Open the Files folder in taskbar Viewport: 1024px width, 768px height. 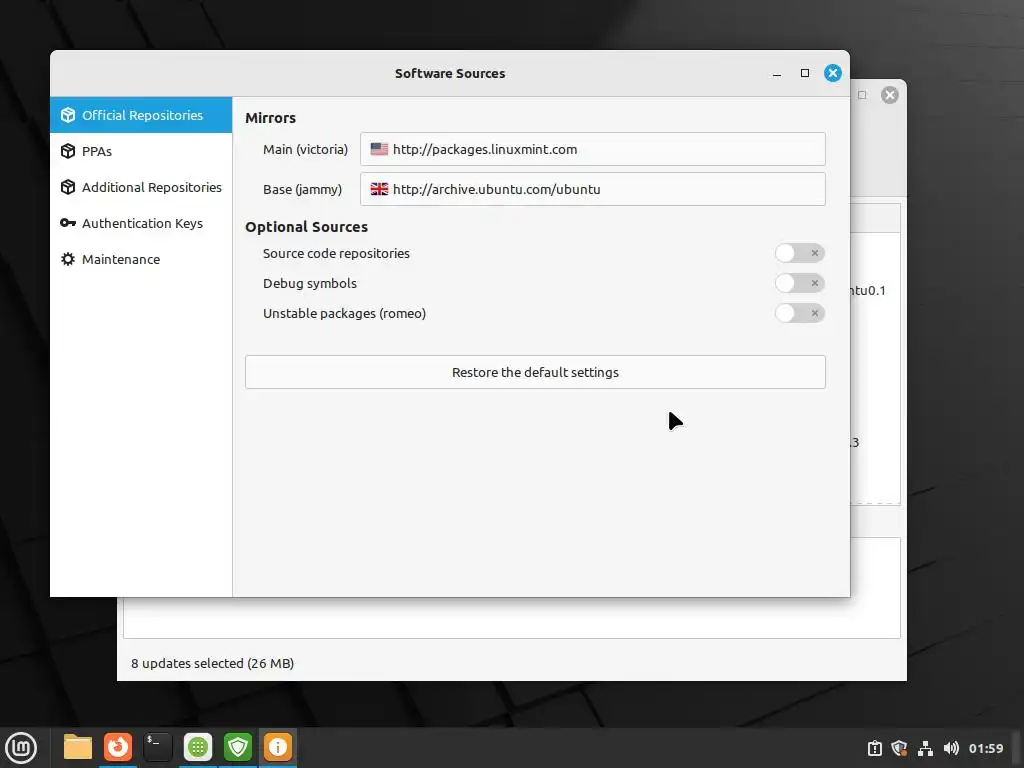point(78,747)
